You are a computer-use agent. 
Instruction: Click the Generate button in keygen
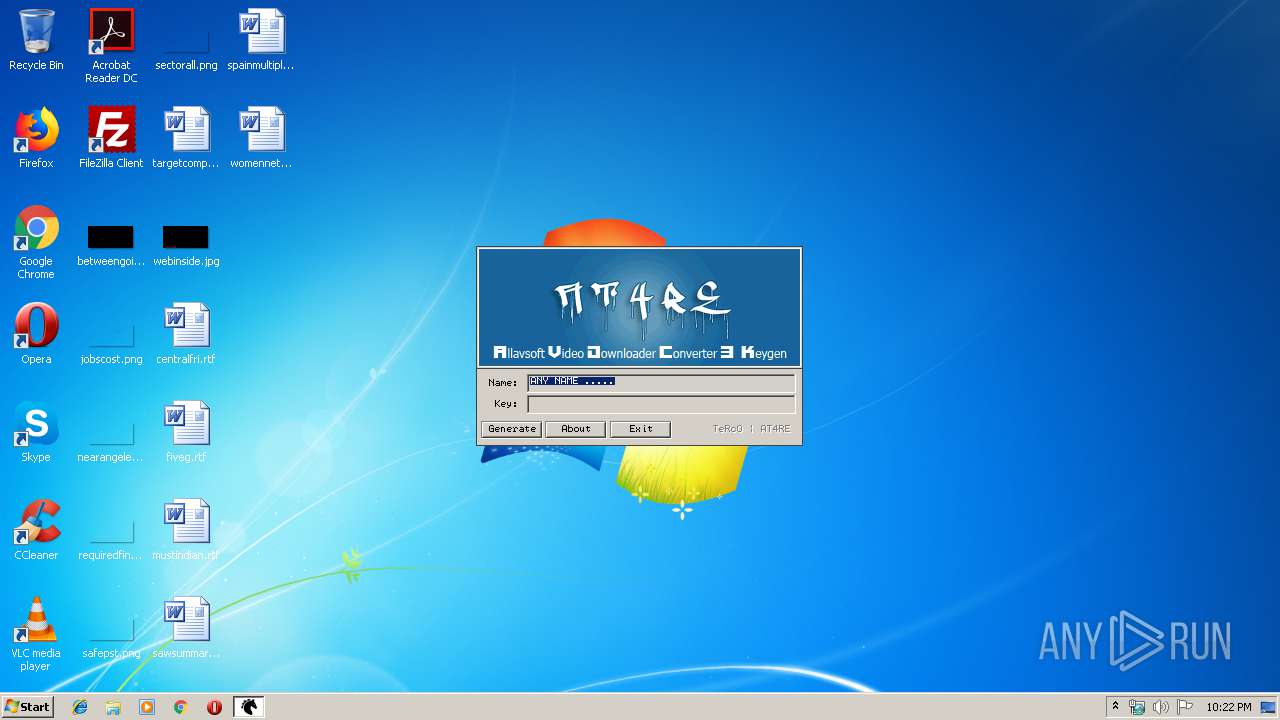tap(511, 429)
